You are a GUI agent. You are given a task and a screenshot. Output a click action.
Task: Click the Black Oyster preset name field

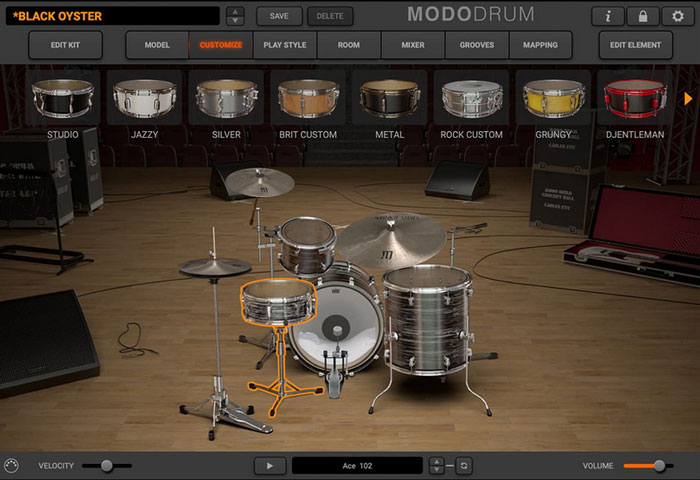pos(112,16)
